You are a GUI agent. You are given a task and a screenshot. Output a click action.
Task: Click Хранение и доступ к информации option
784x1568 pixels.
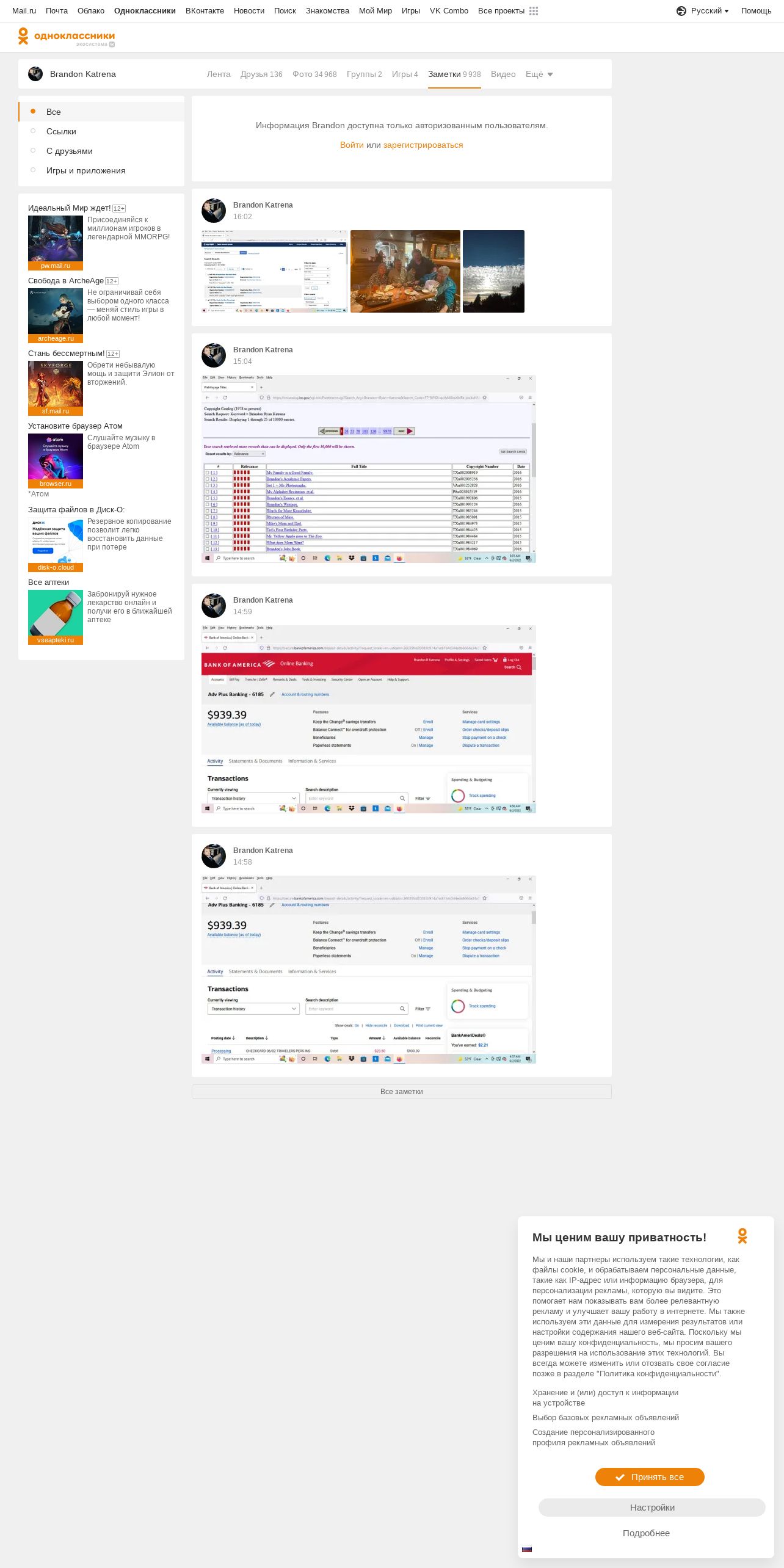point(605,1398)
